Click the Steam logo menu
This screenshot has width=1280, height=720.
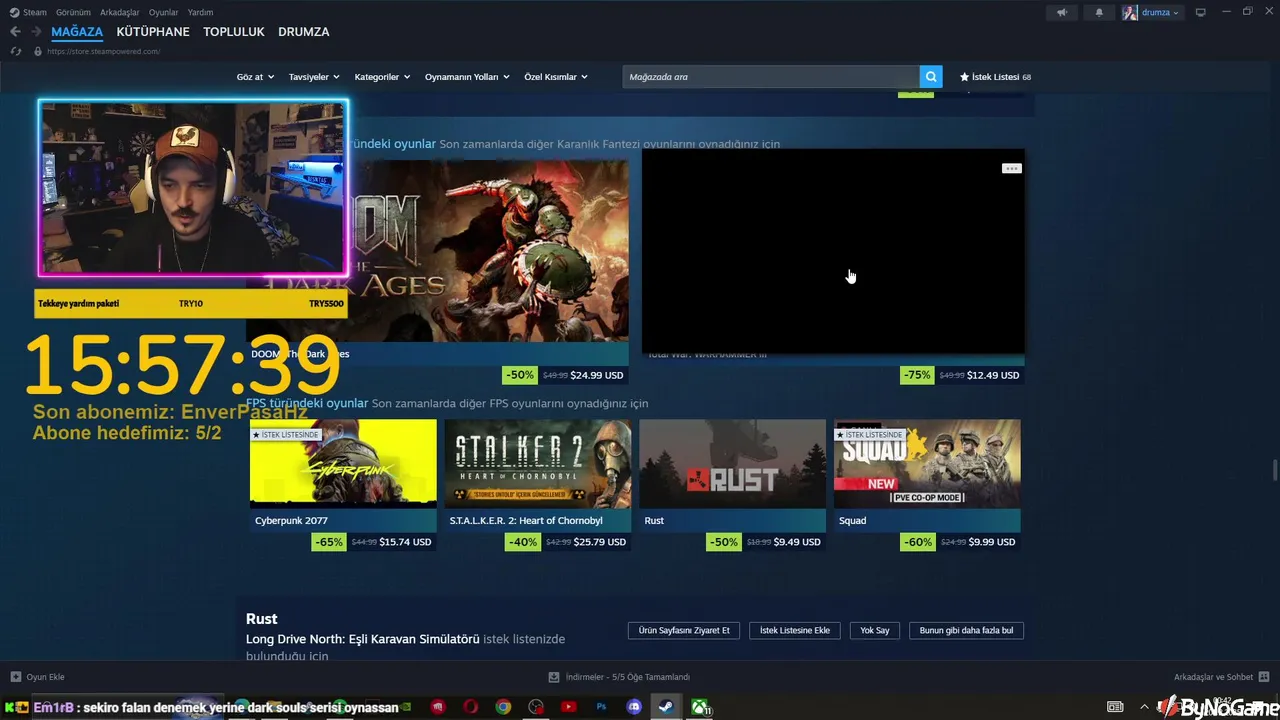tap(28, 12)
